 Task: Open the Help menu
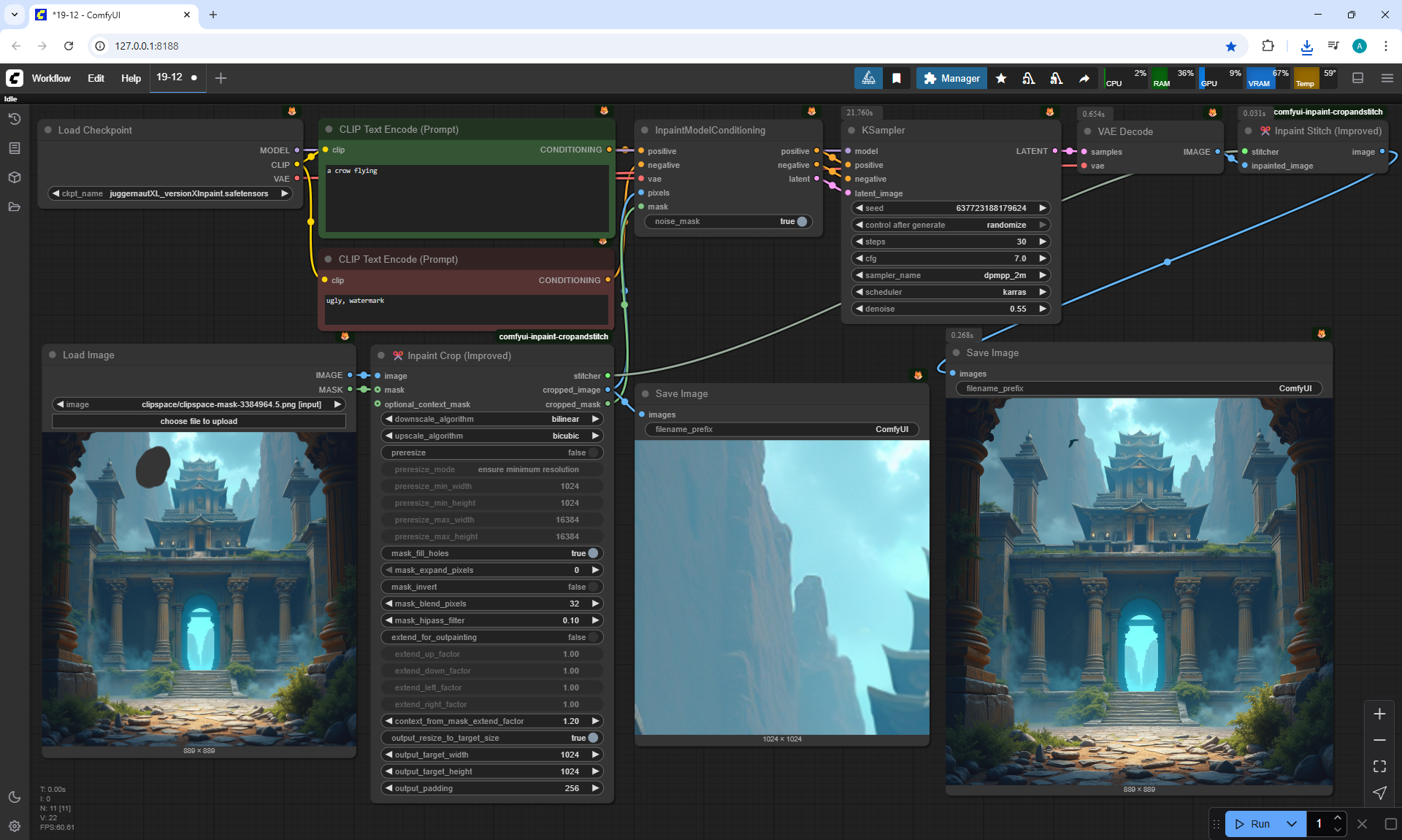pos(131,78)
